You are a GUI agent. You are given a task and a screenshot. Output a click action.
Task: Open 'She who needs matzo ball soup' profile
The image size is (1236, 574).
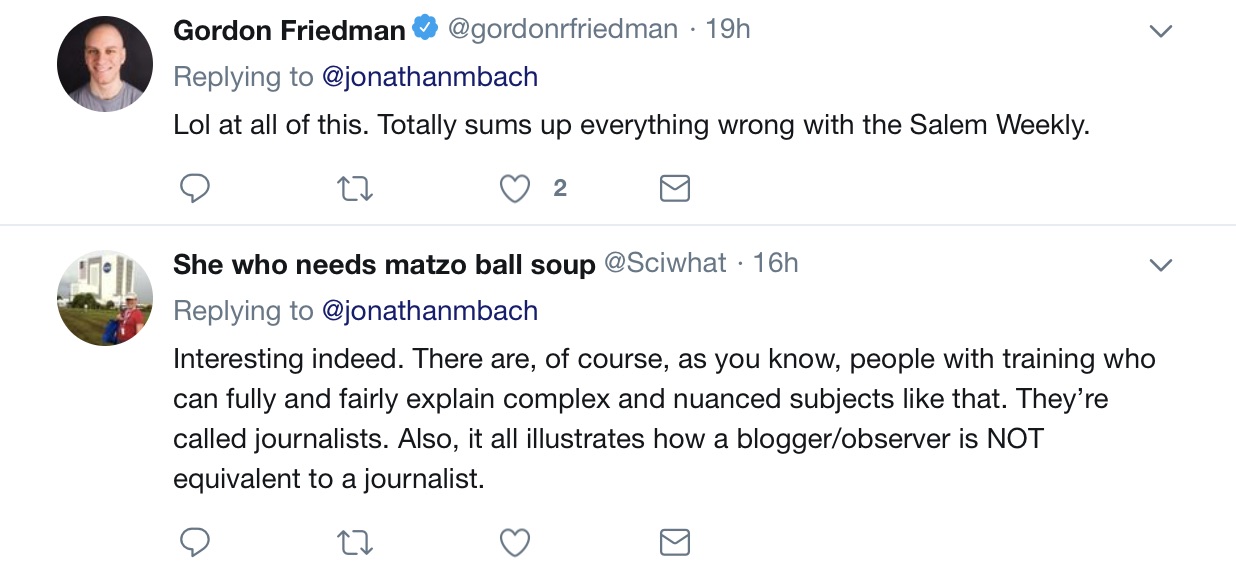(384, 264)
